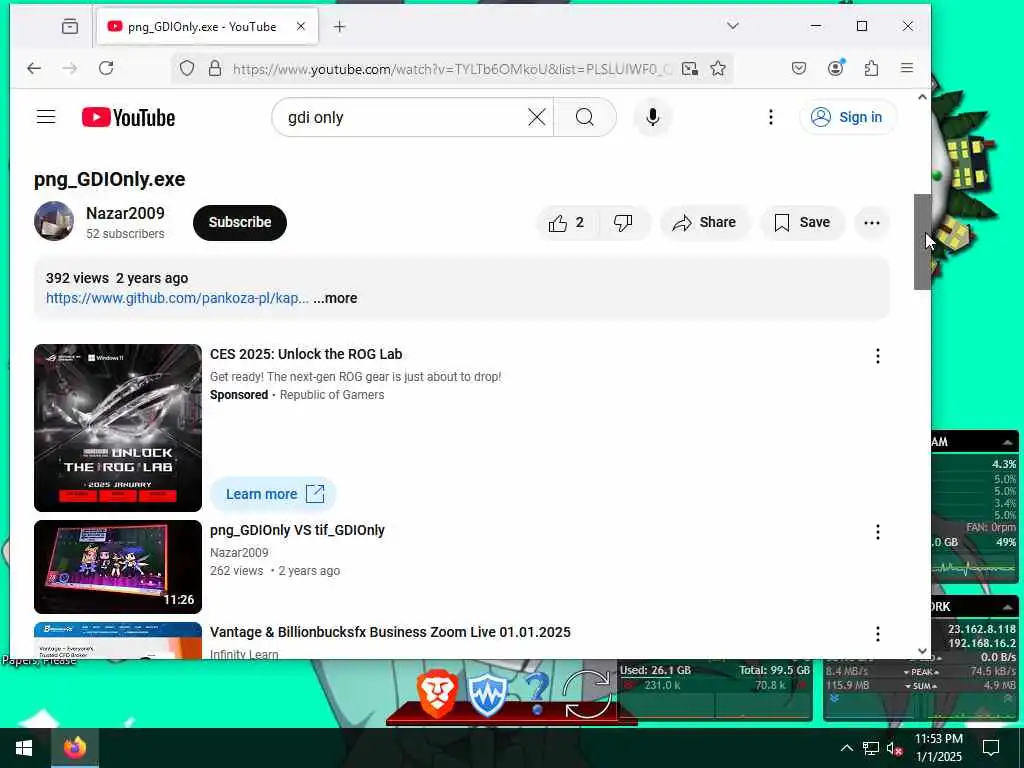The image size is (1024, 768).
Task: Open Vantage & Billionbucksfx Zoom Live title
Action: (390, 632)
